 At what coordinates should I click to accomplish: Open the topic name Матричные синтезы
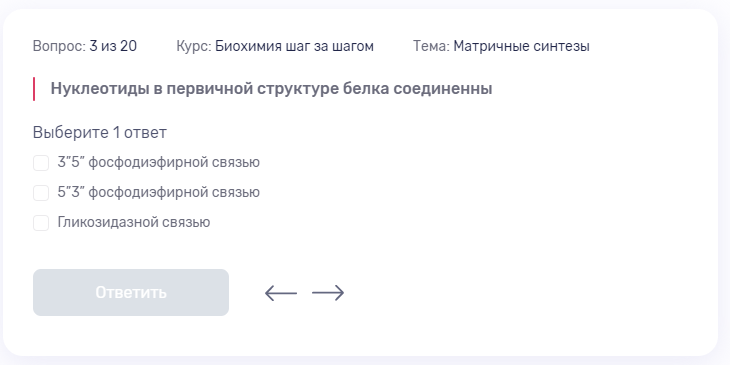tap(521, 46)
